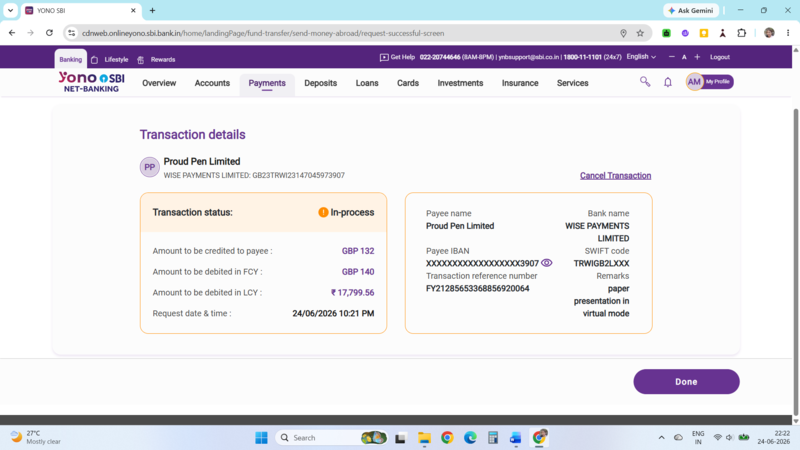Click ENG IN language indicator in the taskbar
800x450 pixels.
tap(698, 438)
